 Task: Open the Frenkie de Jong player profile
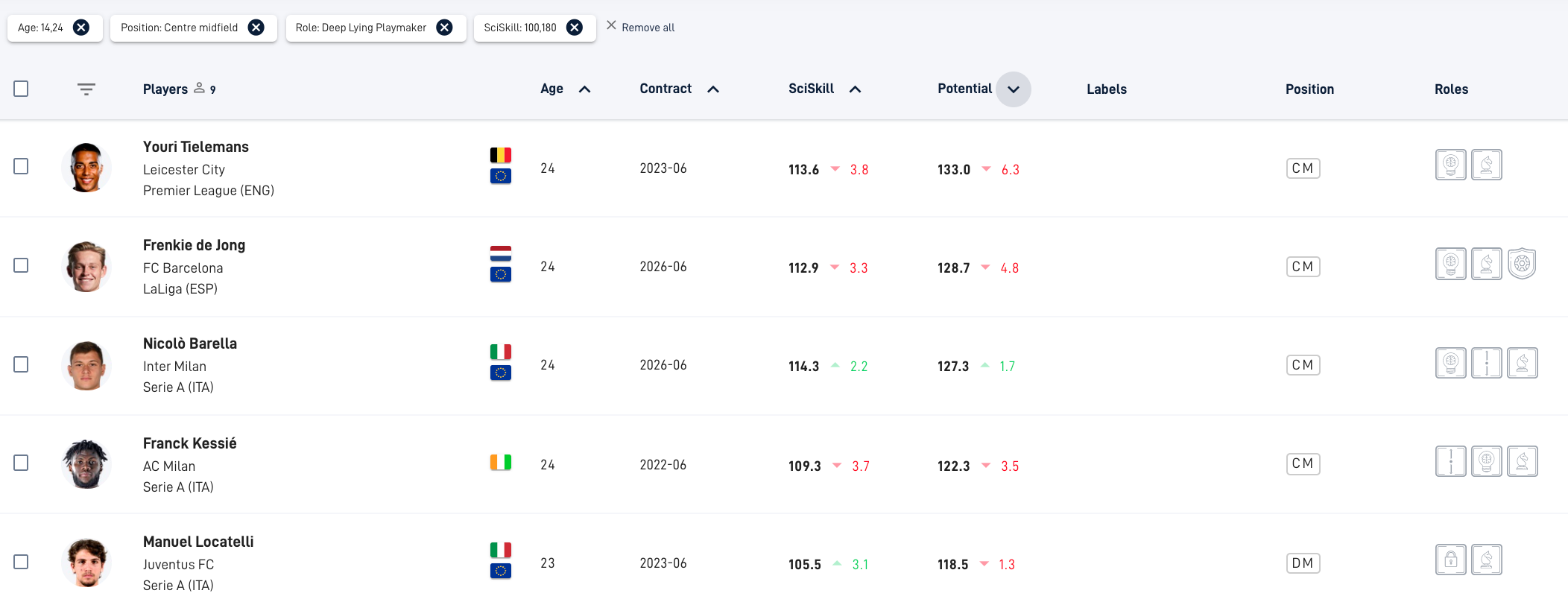194,245
